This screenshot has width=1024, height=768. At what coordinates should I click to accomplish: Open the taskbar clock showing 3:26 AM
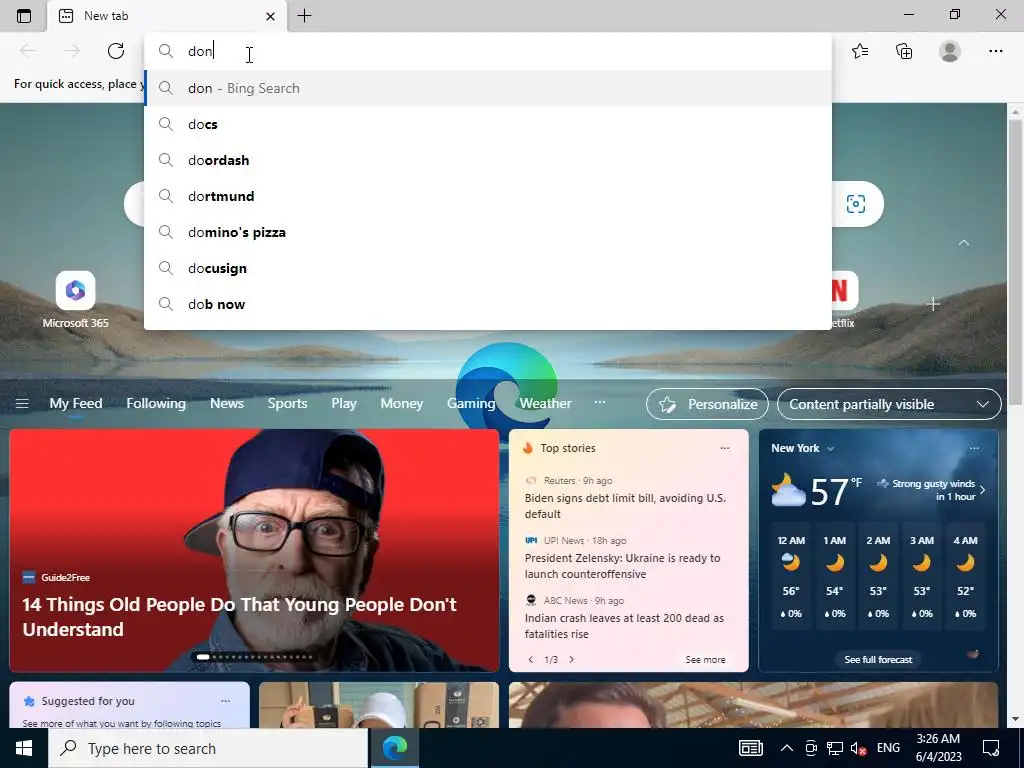[938, 748]
